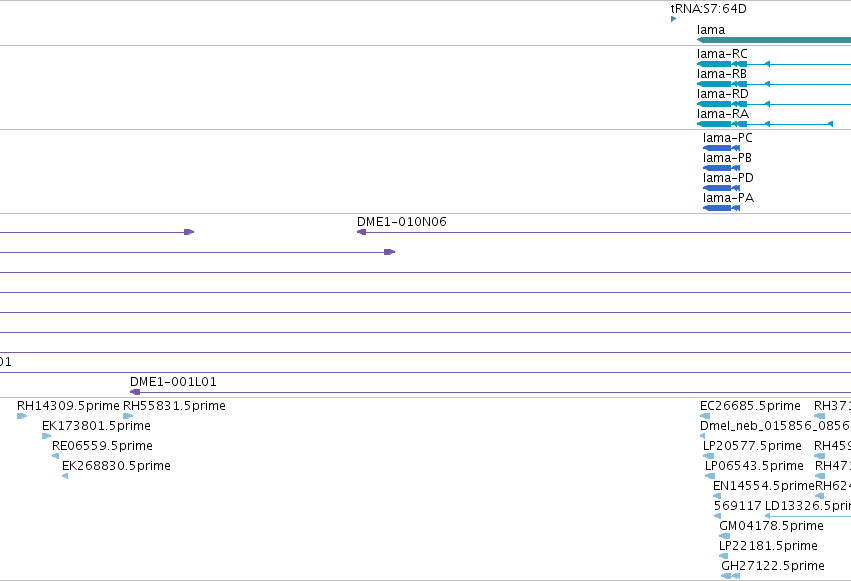Click the DME1-010N06 BAC clone label
Image resolution: width=851 pixels, height=581 pixels.
click(402, 222)
